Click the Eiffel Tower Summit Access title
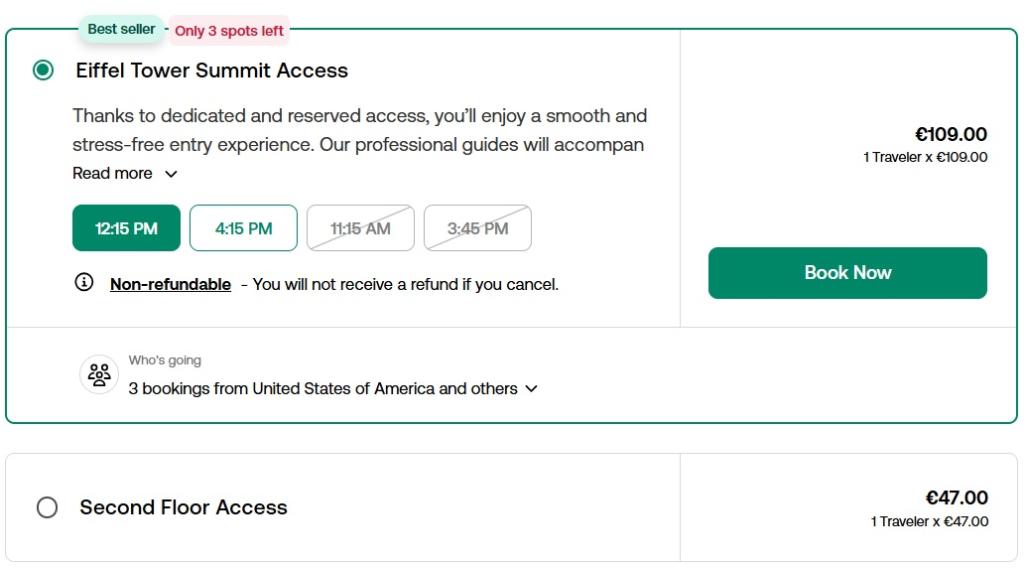1024x568 pixels. tap(212, 71)
